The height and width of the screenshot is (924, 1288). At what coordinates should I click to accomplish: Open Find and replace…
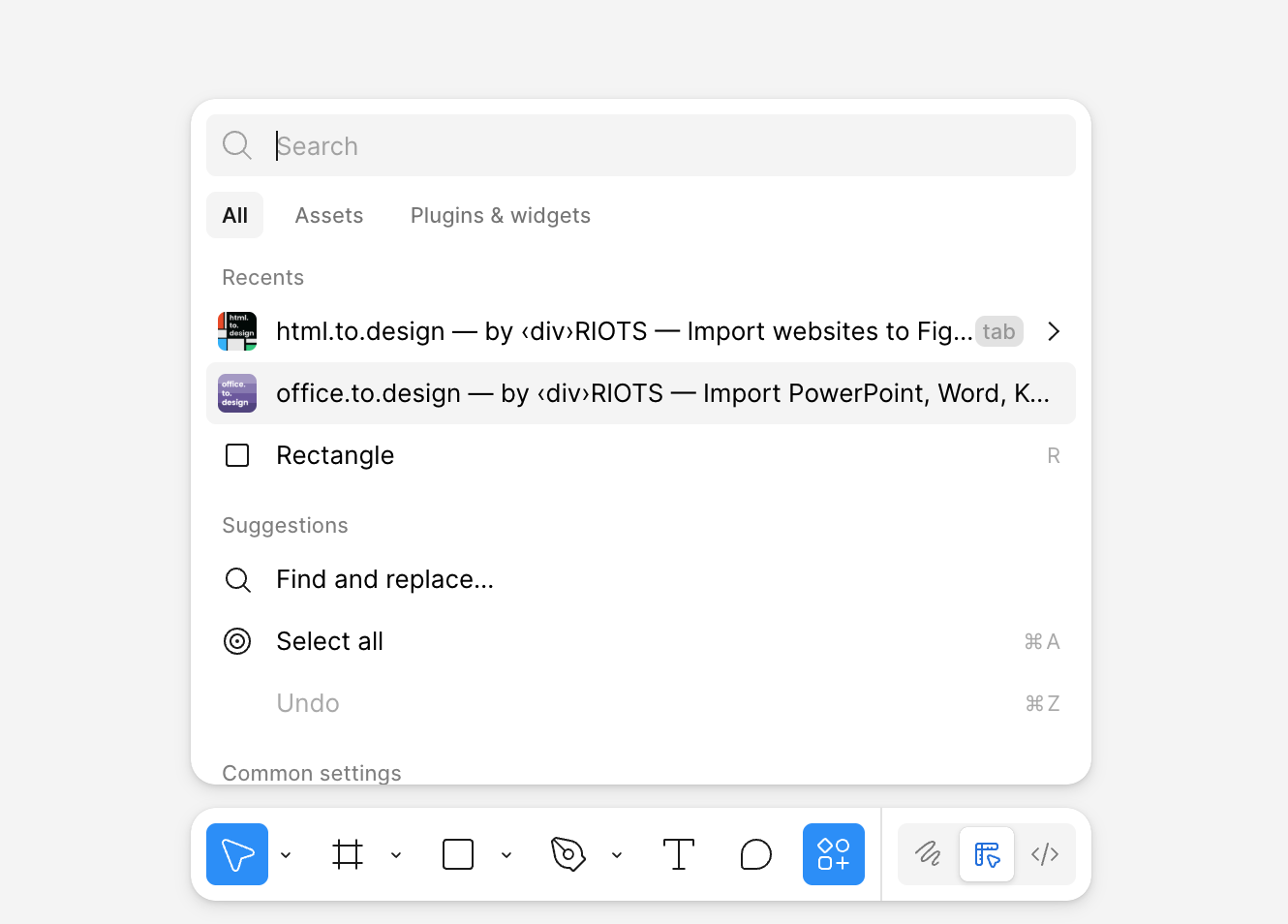[641, 579]
